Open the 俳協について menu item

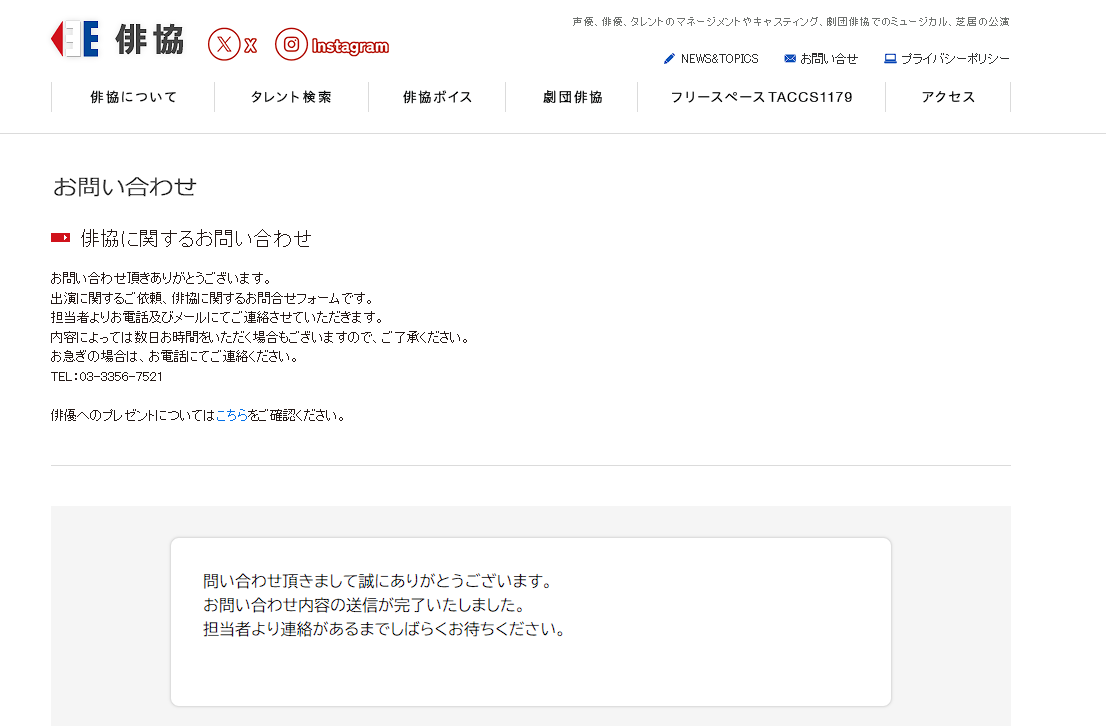[x=133, y=97]
